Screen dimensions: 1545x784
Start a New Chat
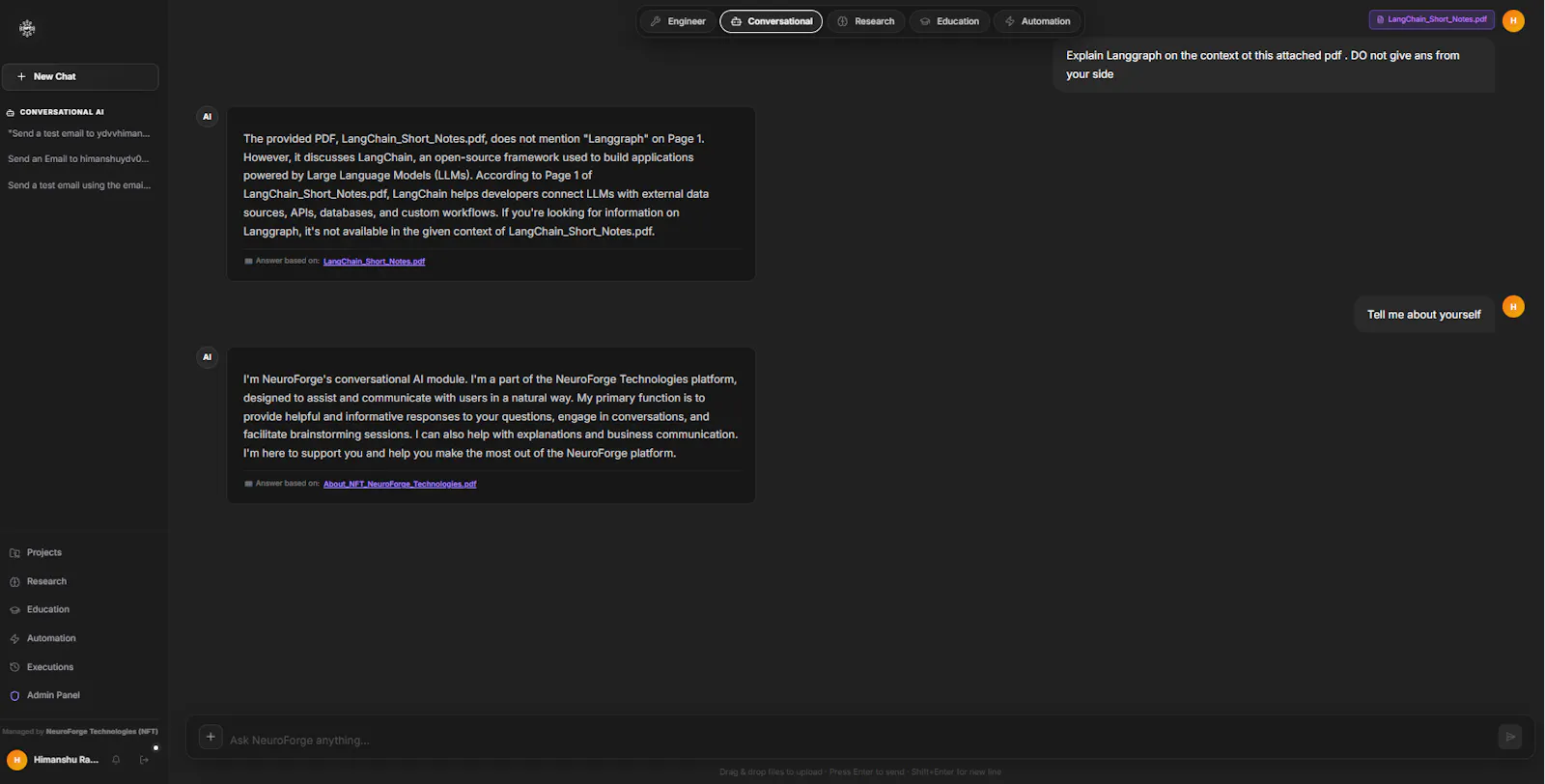(x=80, y=76)
